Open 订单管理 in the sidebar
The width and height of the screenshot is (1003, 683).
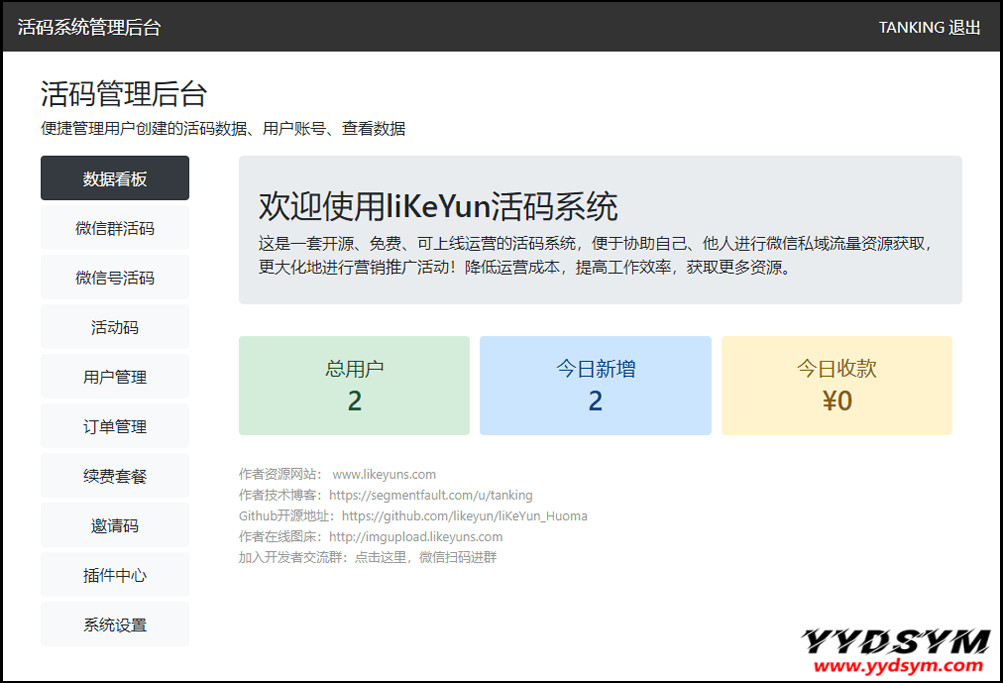pyautogui.click(x=115, y=427)
